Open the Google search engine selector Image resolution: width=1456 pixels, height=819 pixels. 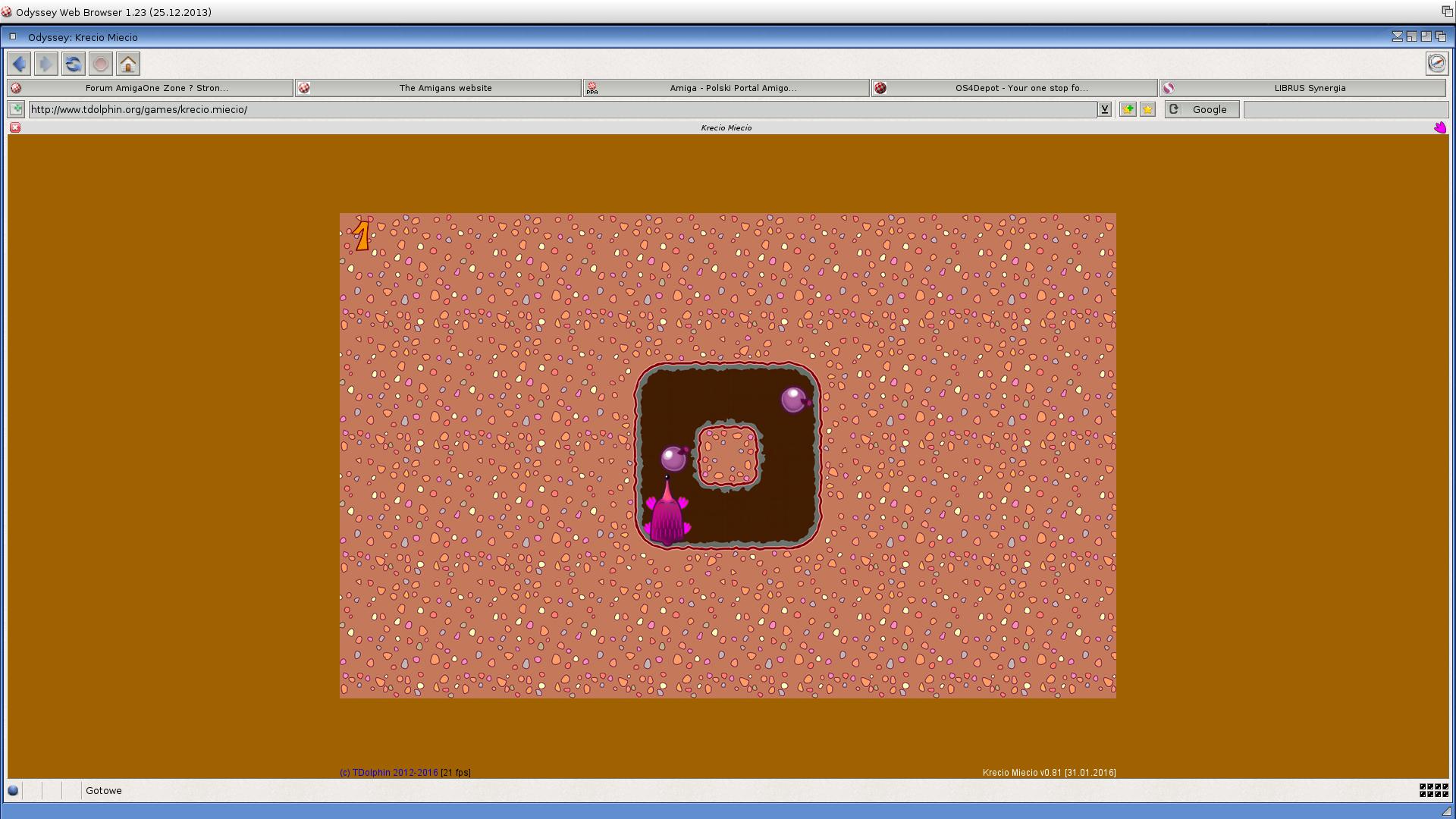coord(1202,109)
